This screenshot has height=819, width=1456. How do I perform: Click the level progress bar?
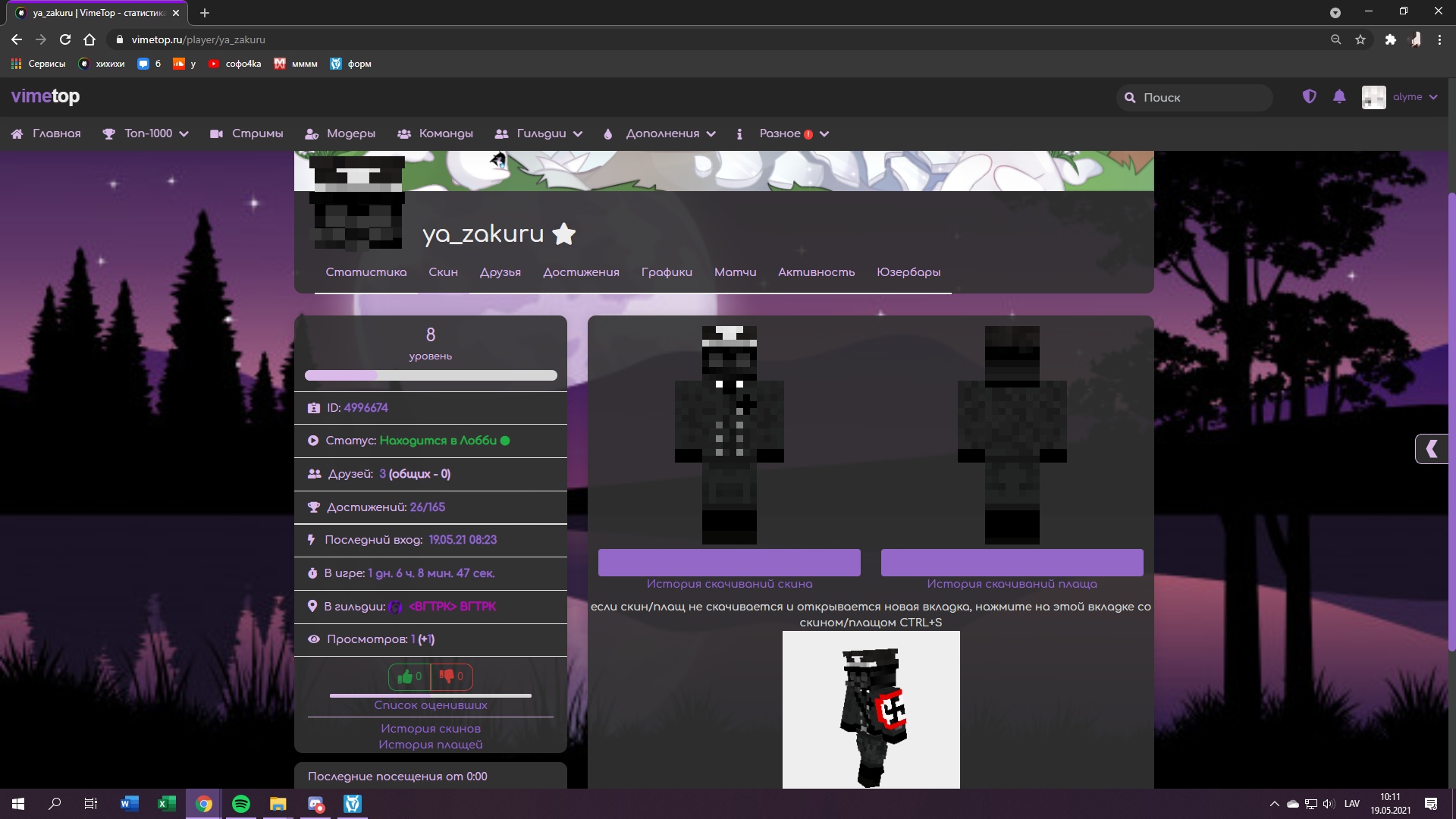[430, 375]
